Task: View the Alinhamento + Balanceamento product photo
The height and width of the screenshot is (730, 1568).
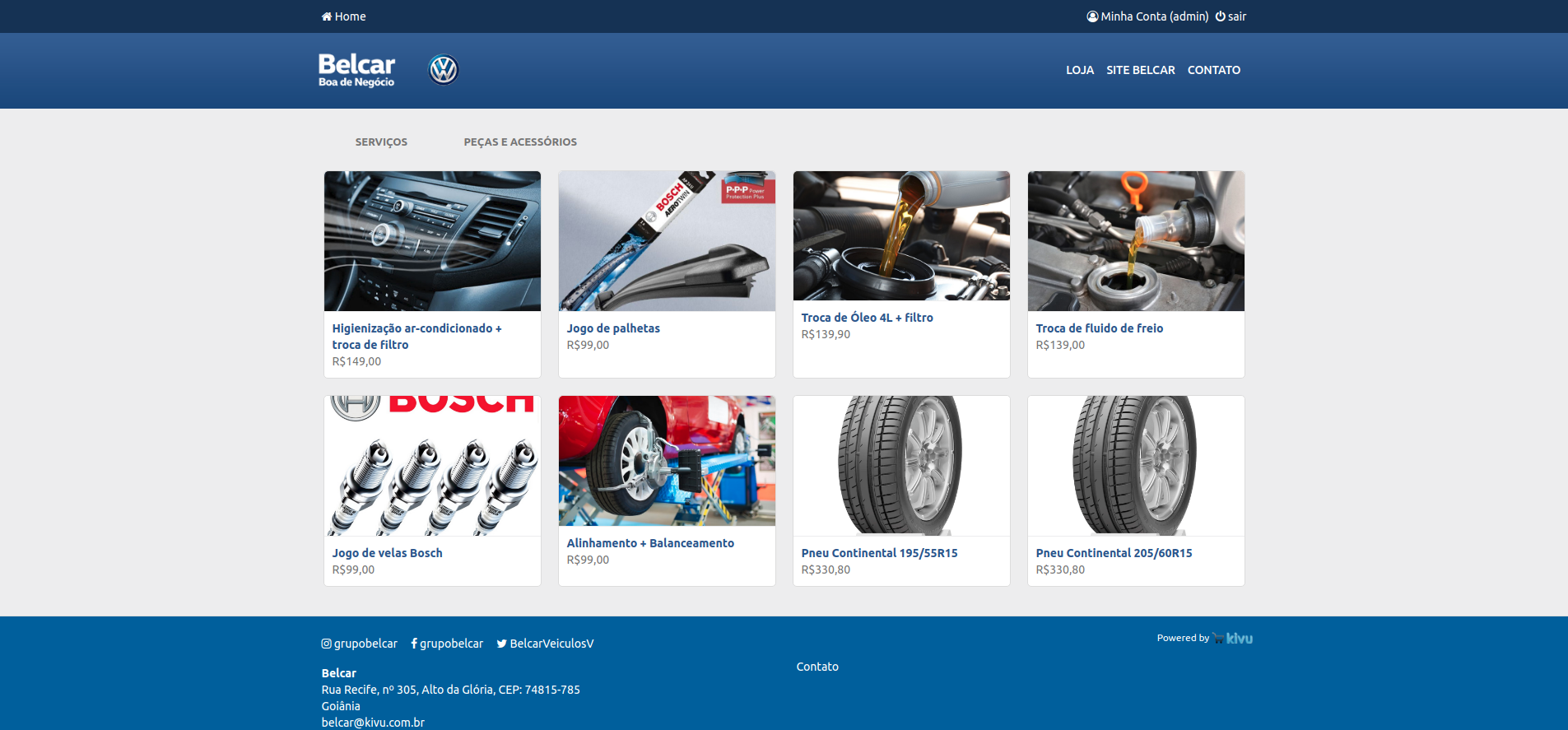Action: [667, 461]
